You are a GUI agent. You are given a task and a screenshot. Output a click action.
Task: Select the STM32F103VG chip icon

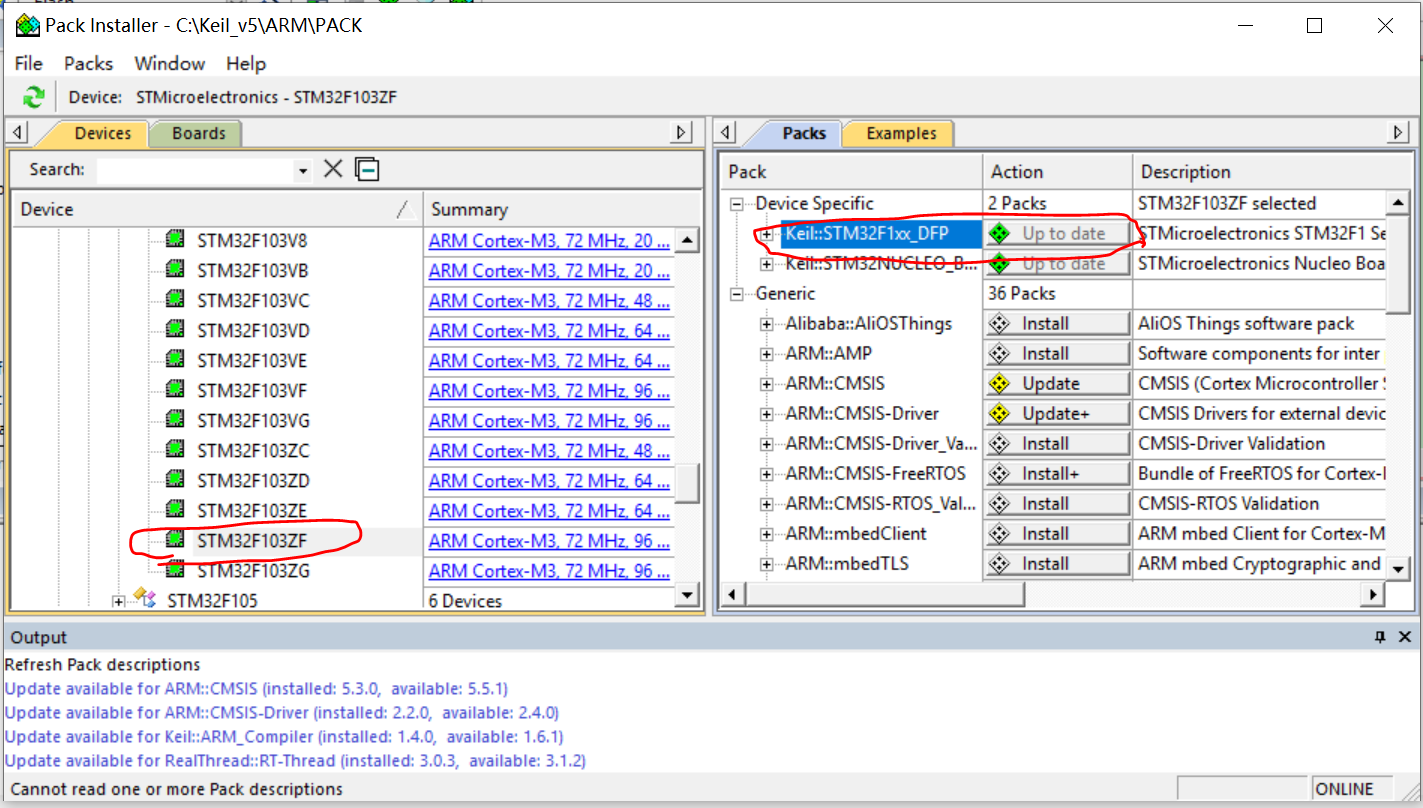[x=175, y=420]
